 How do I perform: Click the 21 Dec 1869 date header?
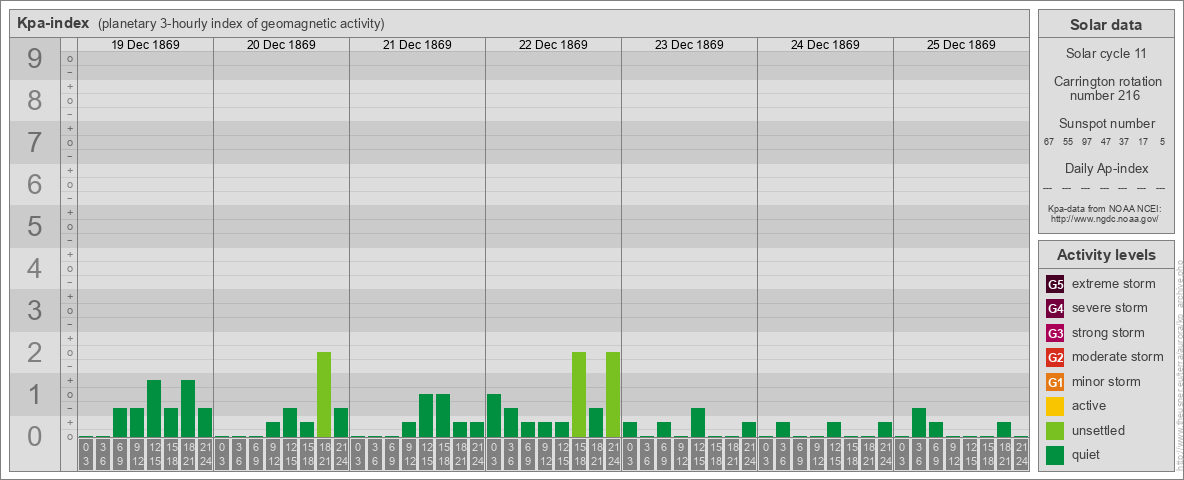[418, 45]
